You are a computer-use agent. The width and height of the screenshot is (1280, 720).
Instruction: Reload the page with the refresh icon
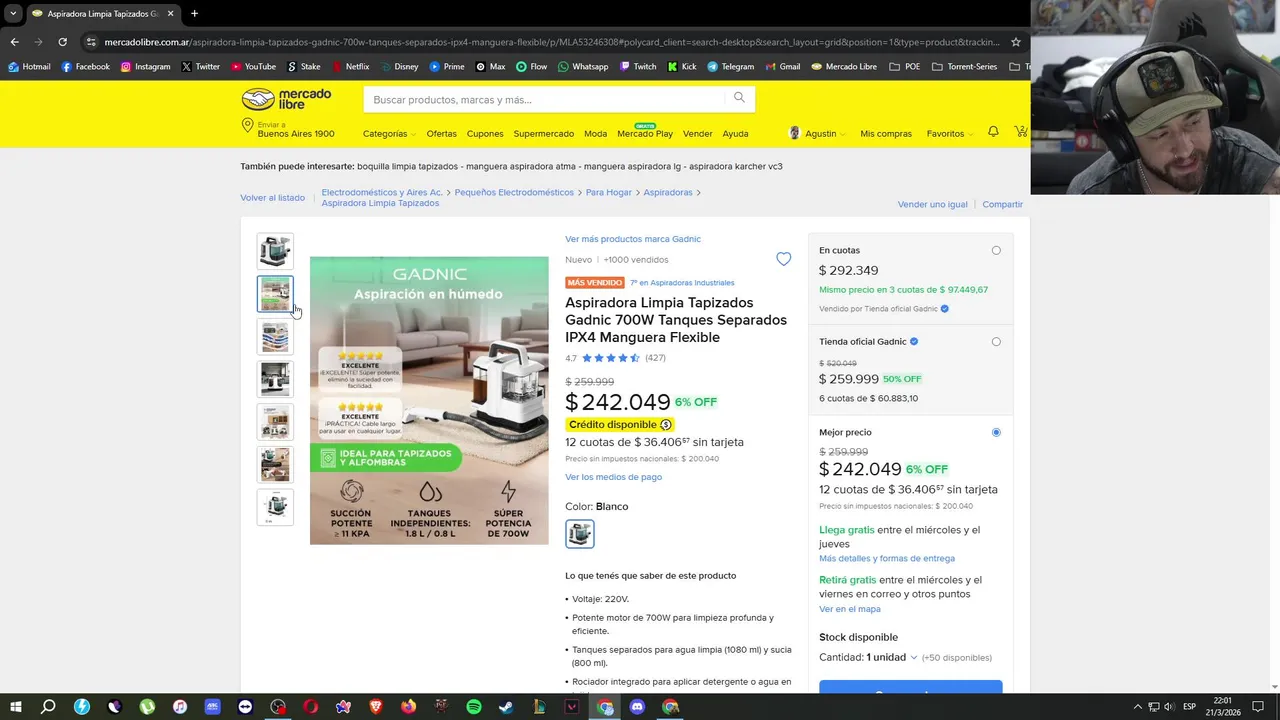click(62, 42)
